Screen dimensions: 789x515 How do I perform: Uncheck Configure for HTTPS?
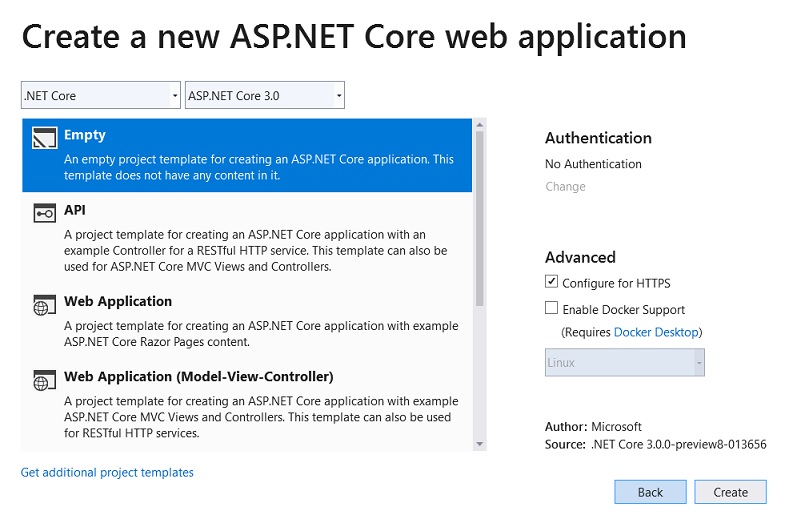click(551, 281)
